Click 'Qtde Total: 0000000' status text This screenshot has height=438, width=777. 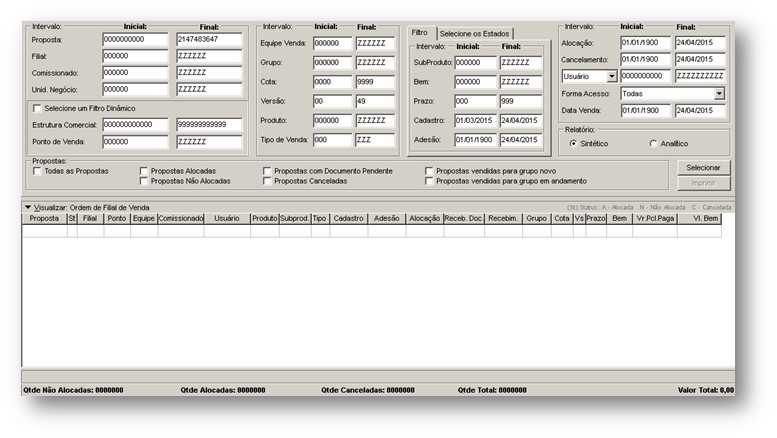coord(492,390)
